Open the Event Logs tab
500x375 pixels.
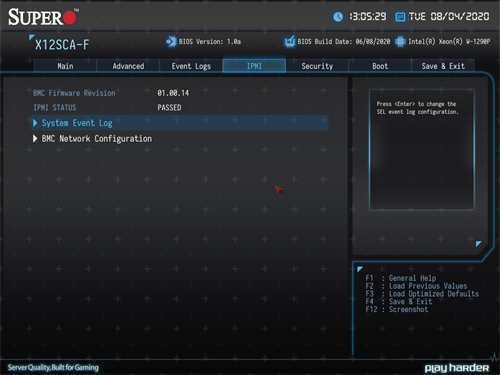[191, 66]
